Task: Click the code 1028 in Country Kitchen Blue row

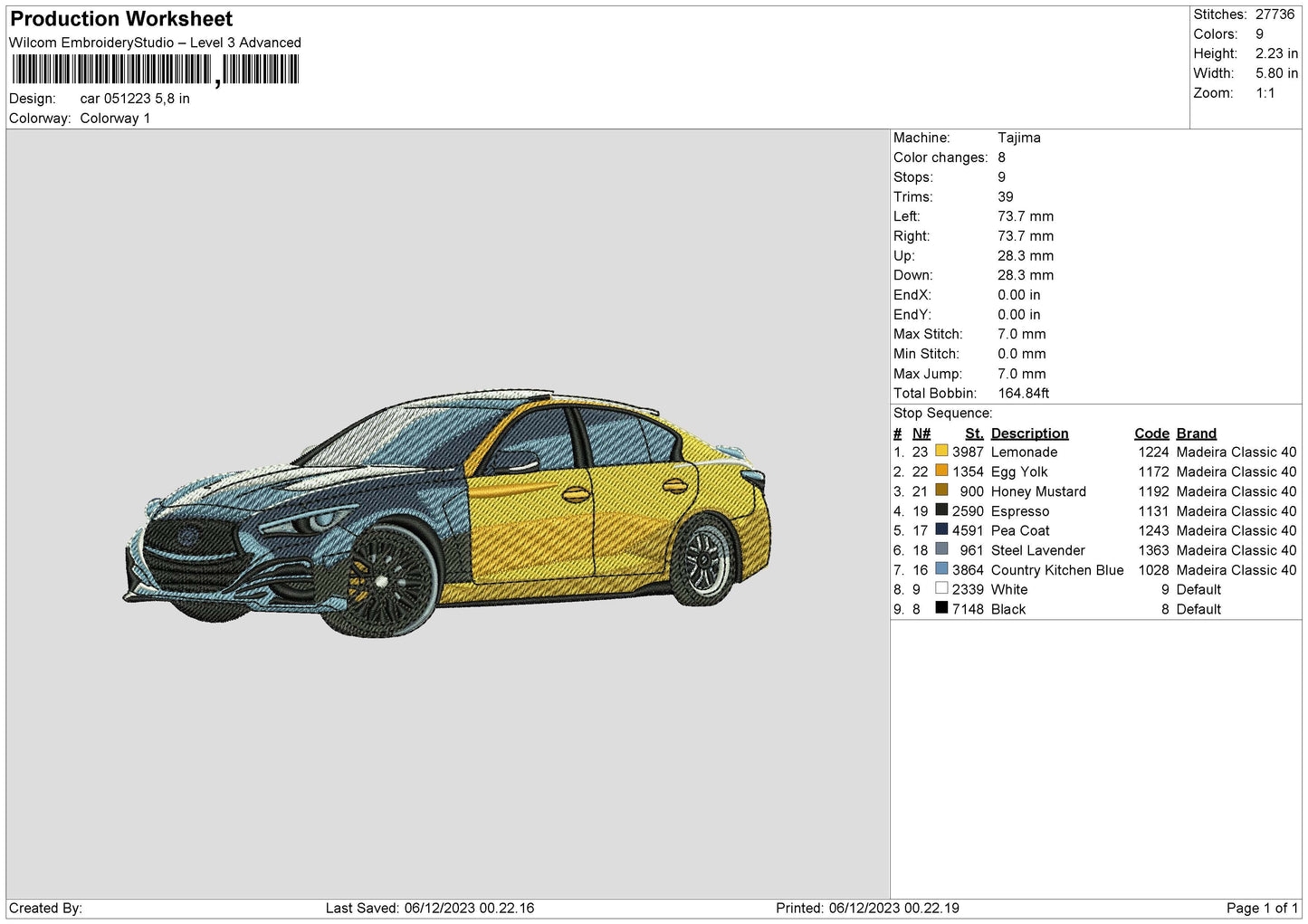Action: point(1153,571)
